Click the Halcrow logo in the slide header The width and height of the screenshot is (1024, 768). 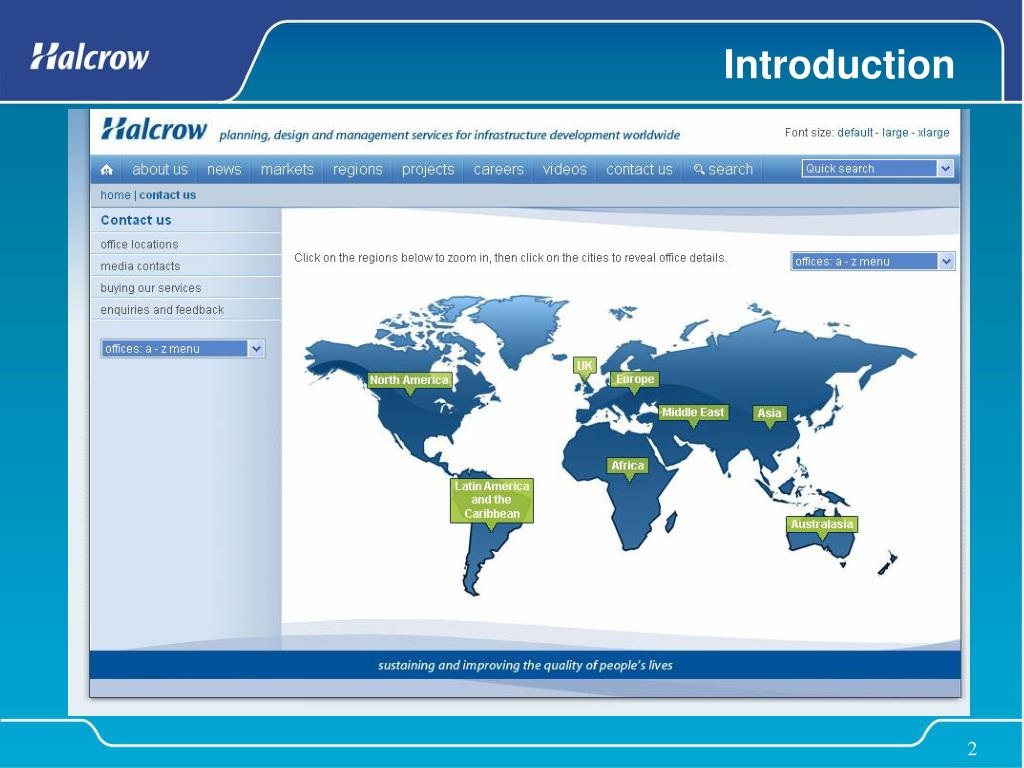click(x=89, y=57)
